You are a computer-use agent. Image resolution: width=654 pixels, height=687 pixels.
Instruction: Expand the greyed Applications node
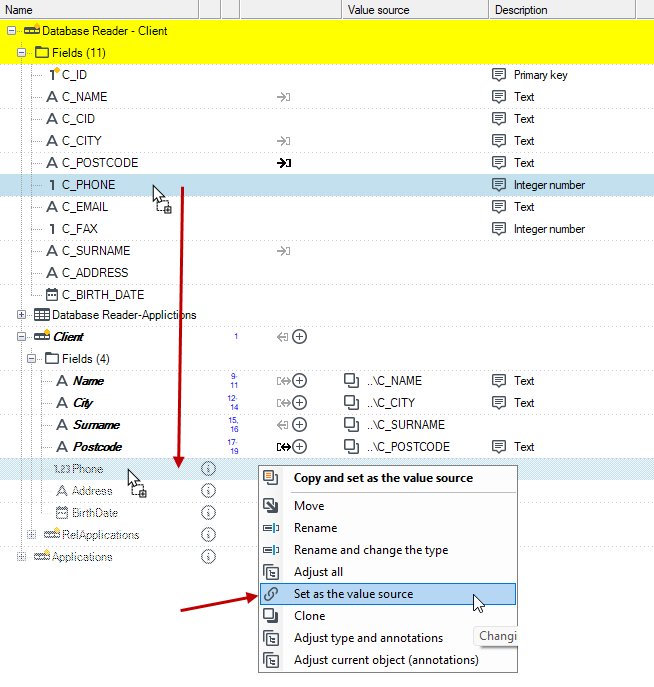coord(21,556)
